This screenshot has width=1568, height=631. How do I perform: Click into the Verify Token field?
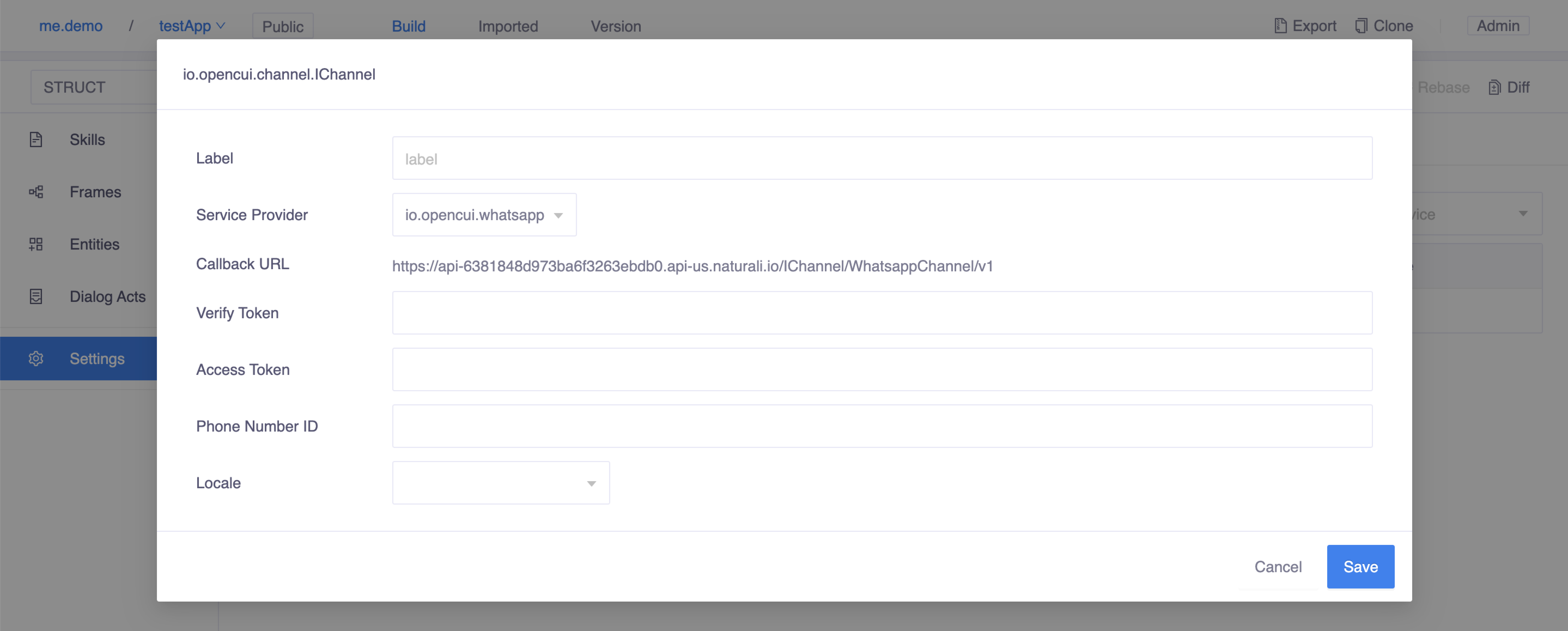pos(882,312)
